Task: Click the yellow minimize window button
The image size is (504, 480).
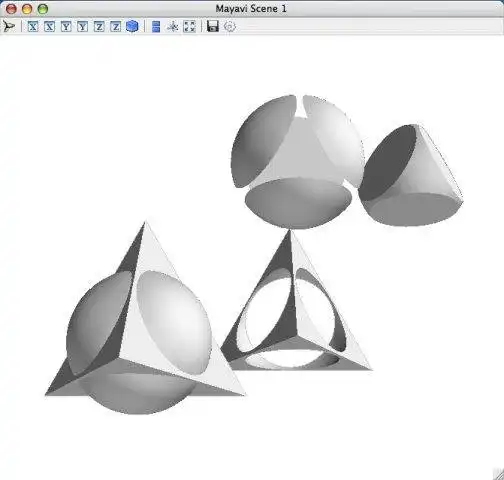Action: click(27, 9)
